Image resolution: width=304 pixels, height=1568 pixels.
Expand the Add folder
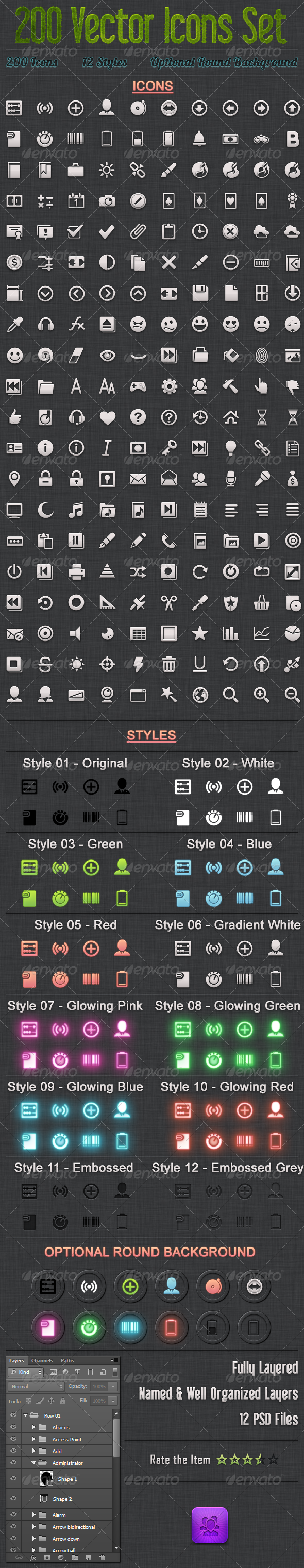click(33, 1451)
